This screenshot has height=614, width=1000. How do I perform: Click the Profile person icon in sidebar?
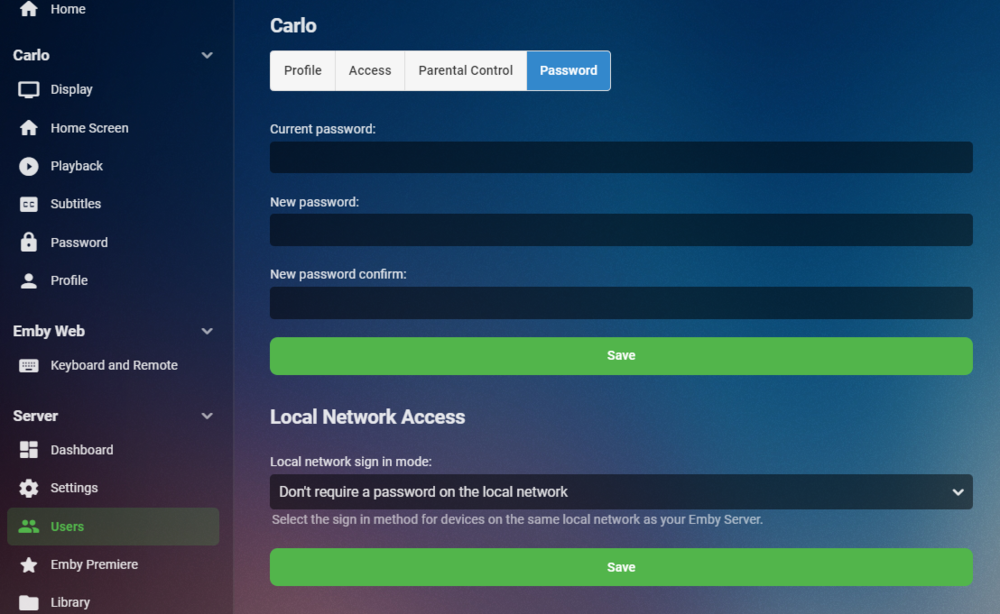tap(29, 281)
